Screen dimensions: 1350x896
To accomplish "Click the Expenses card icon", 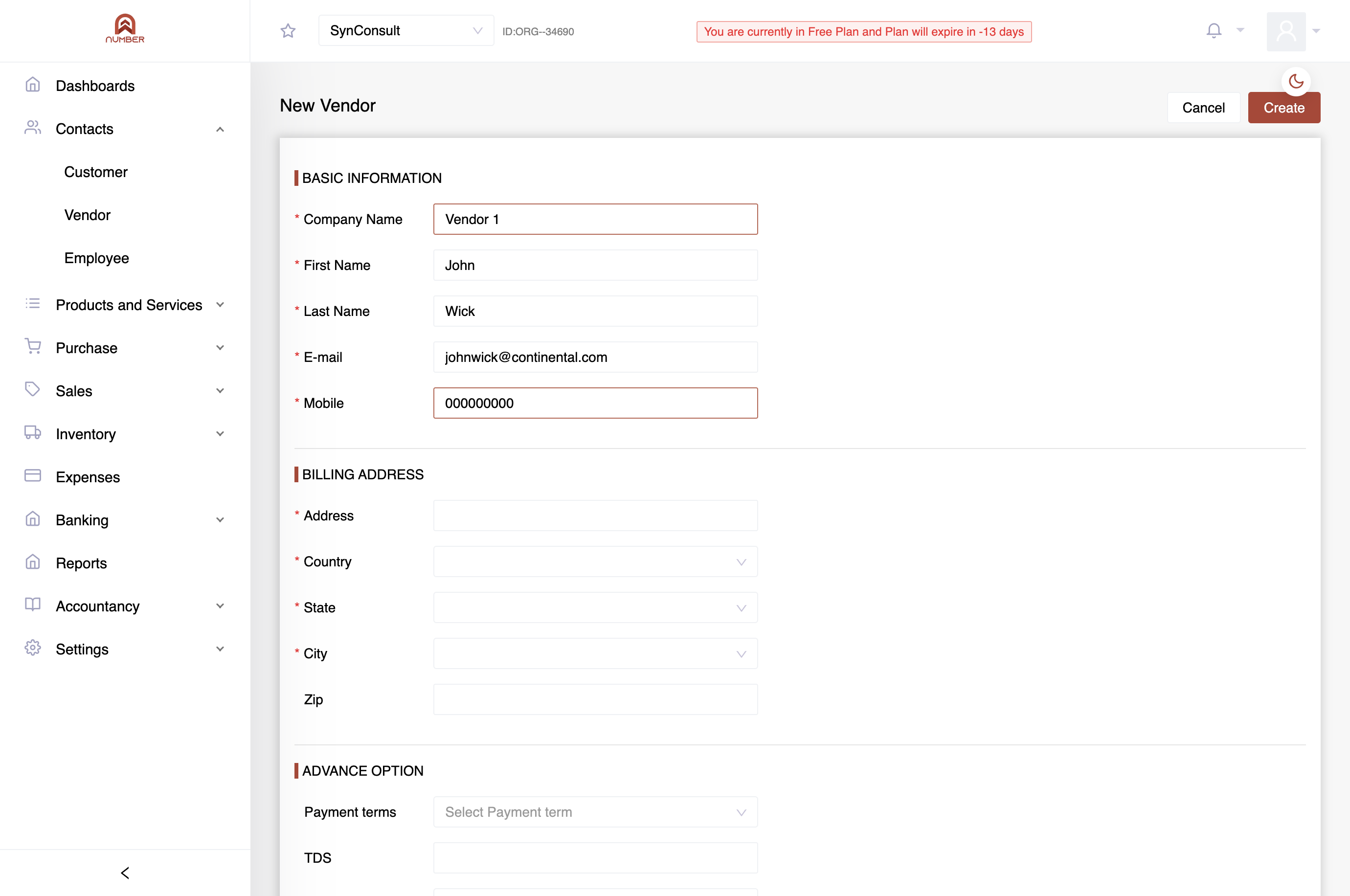I will pyautogui.click(x=33, y=475).
